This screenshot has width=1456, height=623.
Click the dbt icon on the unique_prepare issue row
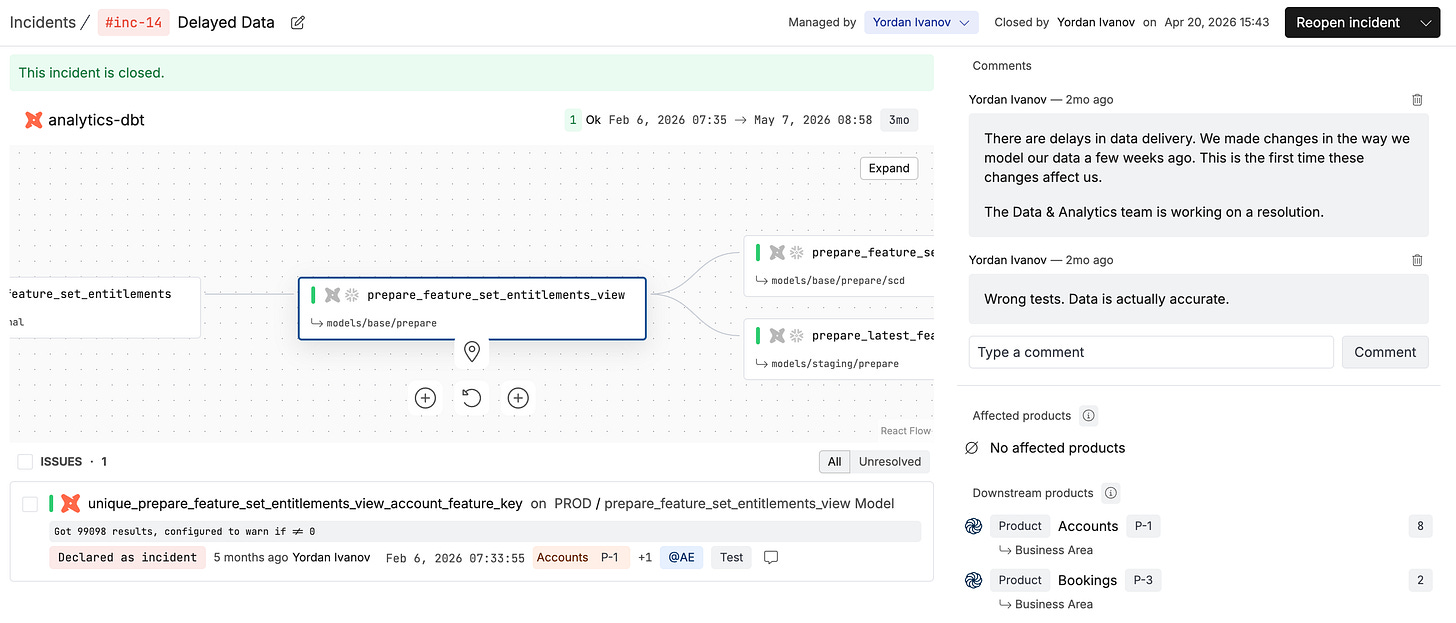point(70,503)
